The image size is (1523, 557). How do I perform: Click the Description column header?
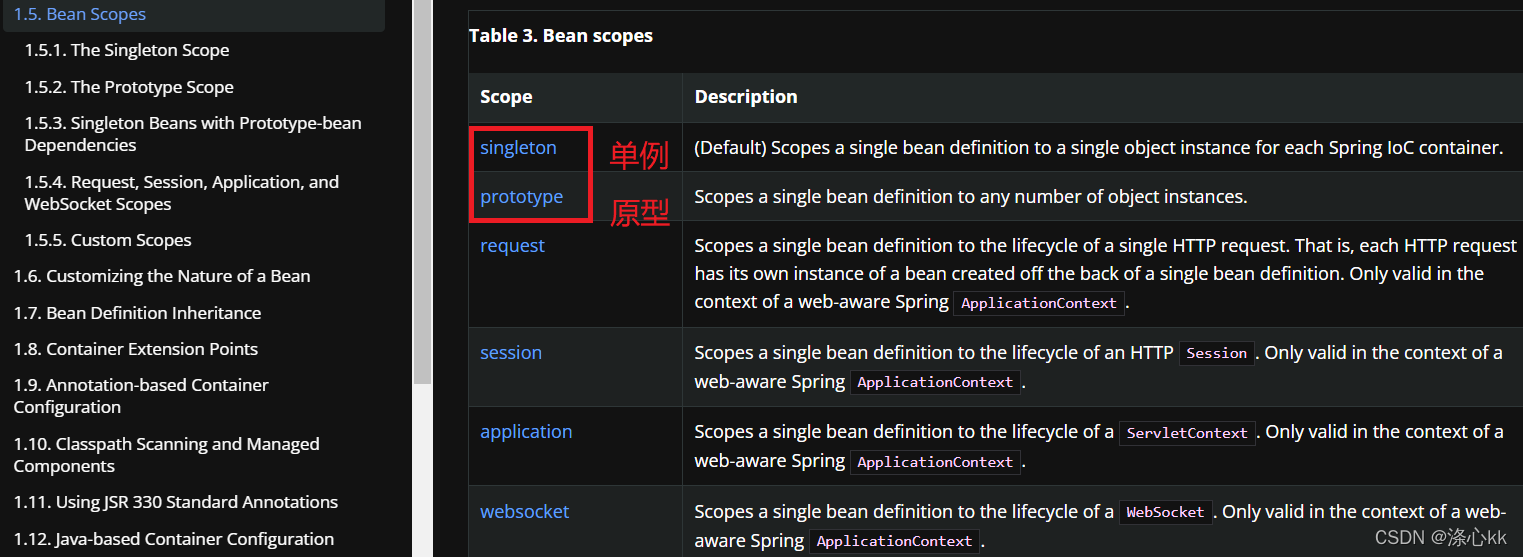tap(746, 97)
